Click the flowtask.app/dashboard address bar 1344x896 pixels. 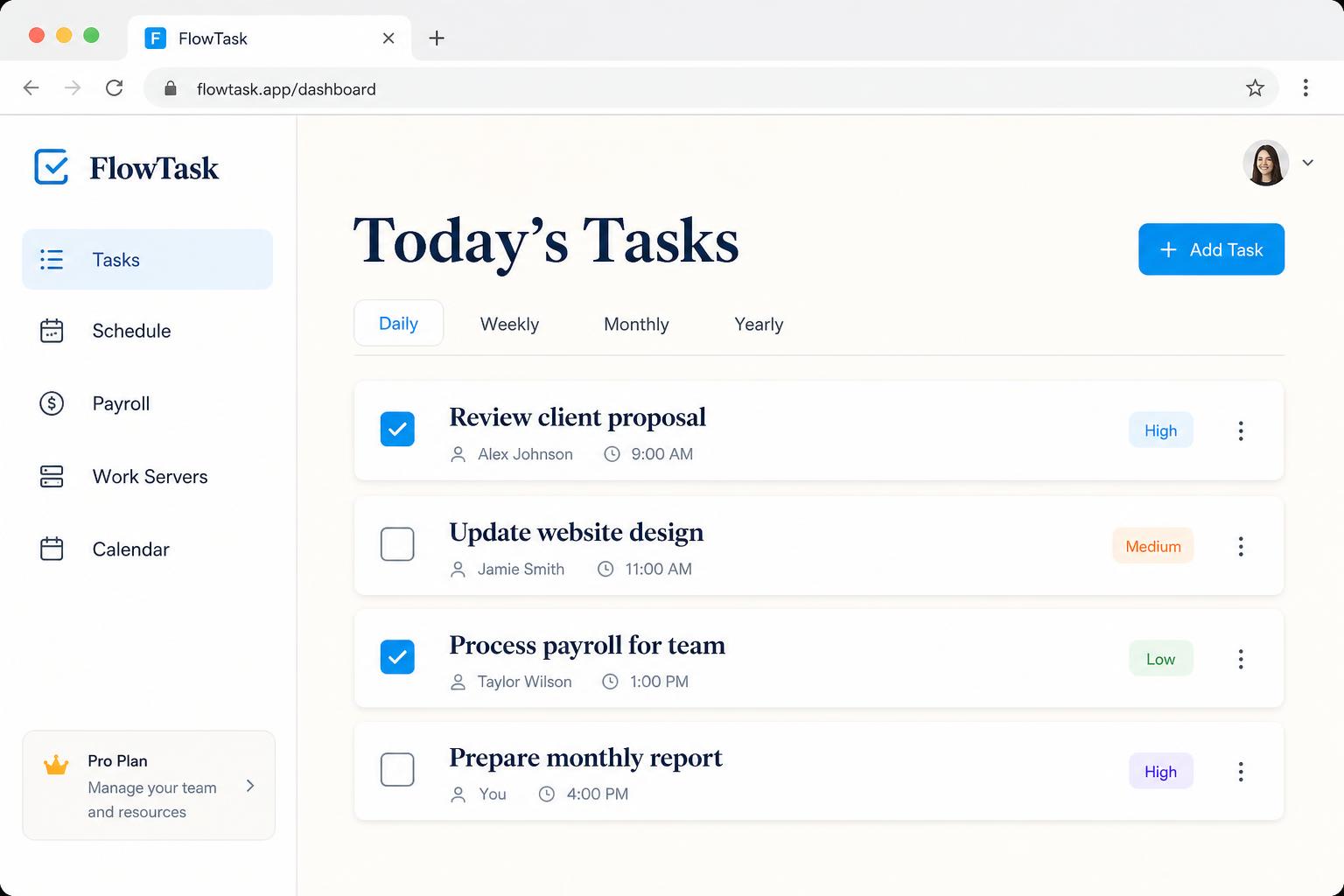tap(710, 87)
